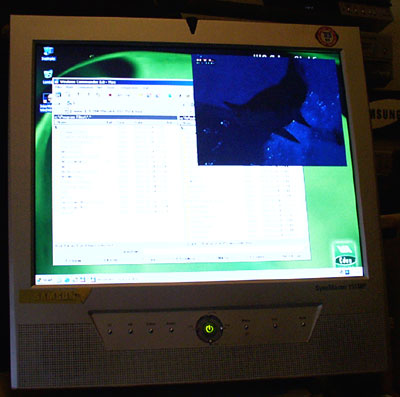Click the red square toolbar icon
The width and height of the screenshot is (400, 397).
(x=110, y=95)
